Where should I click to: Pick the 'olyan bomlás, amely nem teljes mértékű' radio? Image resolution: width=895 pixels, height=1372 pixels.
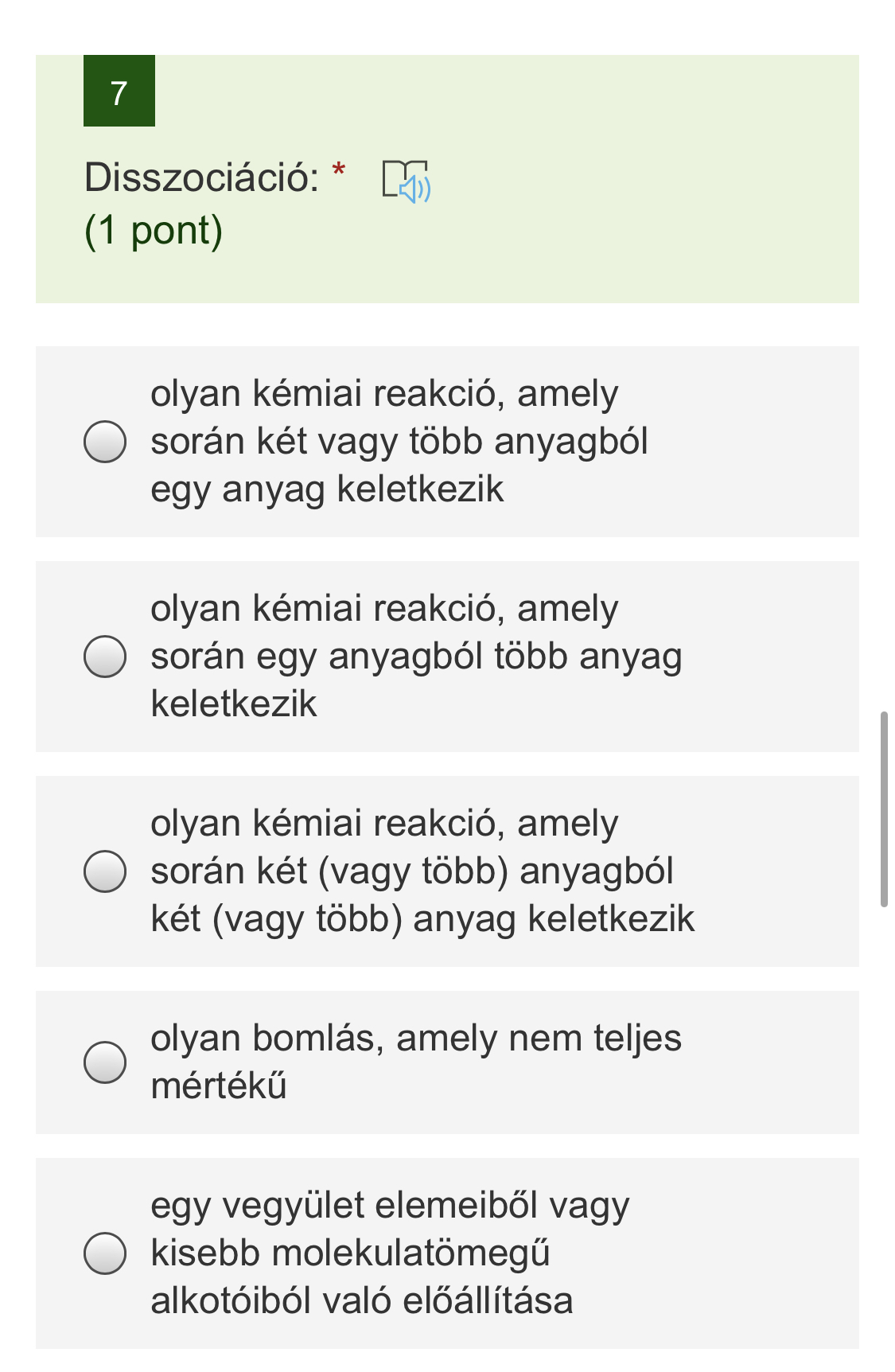tap(105, 1062)
